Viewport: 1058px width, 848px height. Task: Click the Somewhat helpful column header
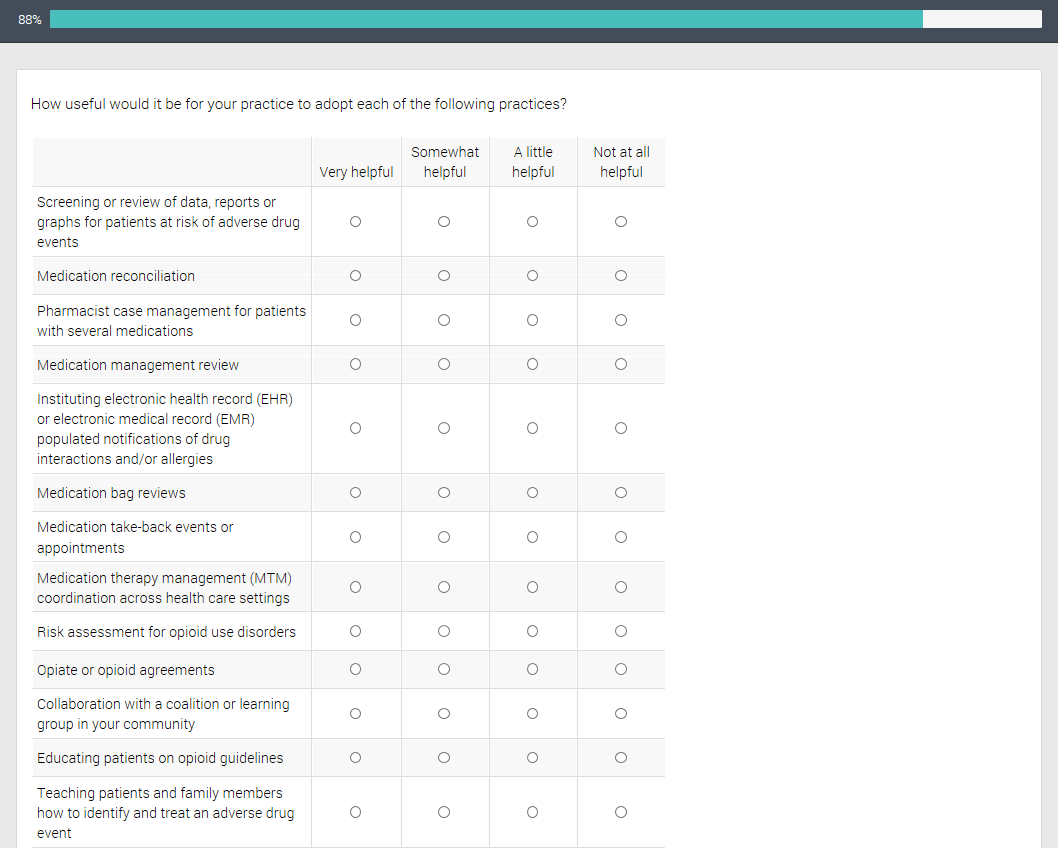tap(445, 162)
